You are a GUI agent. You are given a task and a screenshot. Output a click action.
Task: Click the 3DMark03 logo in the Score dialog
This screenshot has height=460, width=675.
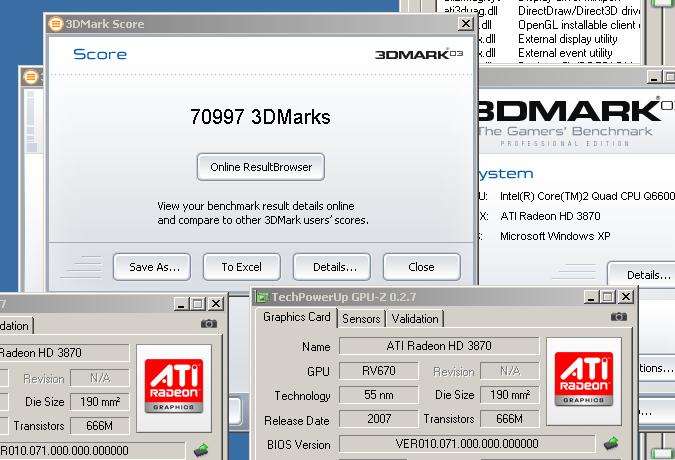[x=419, y=54]
